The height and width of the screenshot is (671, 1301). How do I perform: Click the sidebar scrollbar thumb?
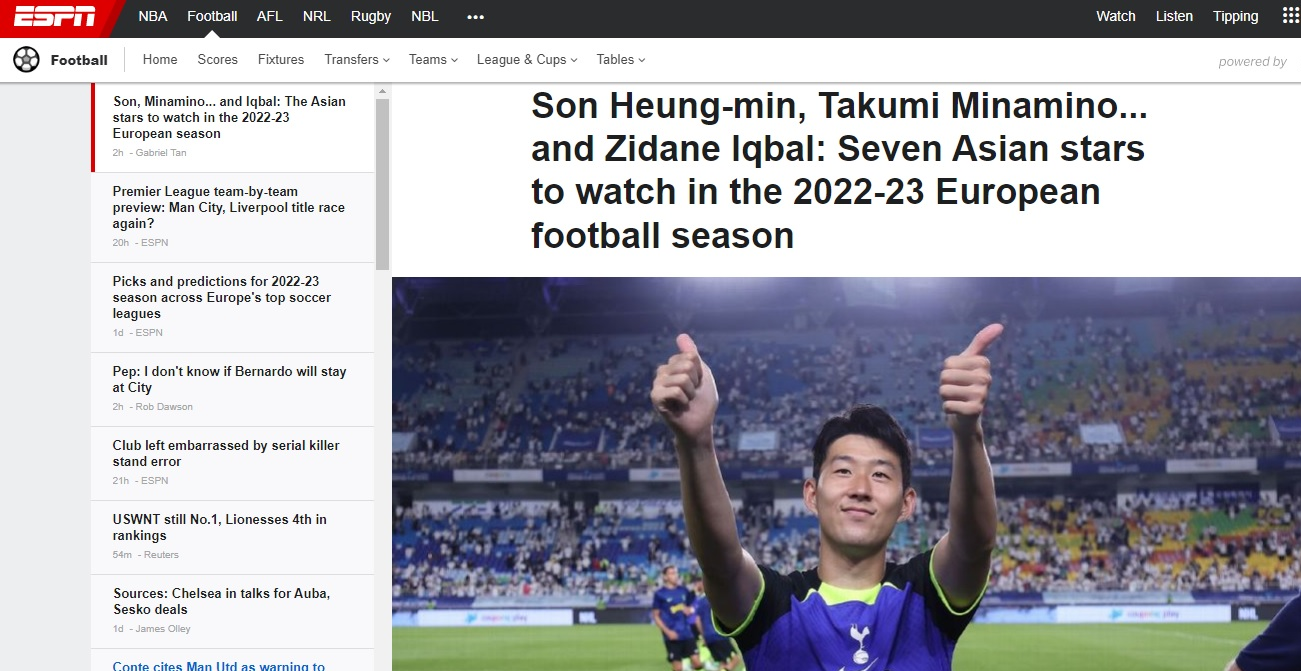click(382, 184)
